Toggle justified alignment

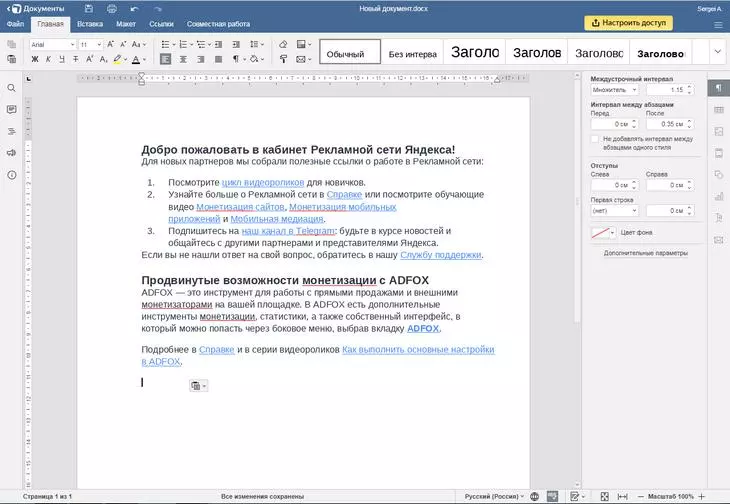click(218, 59)
